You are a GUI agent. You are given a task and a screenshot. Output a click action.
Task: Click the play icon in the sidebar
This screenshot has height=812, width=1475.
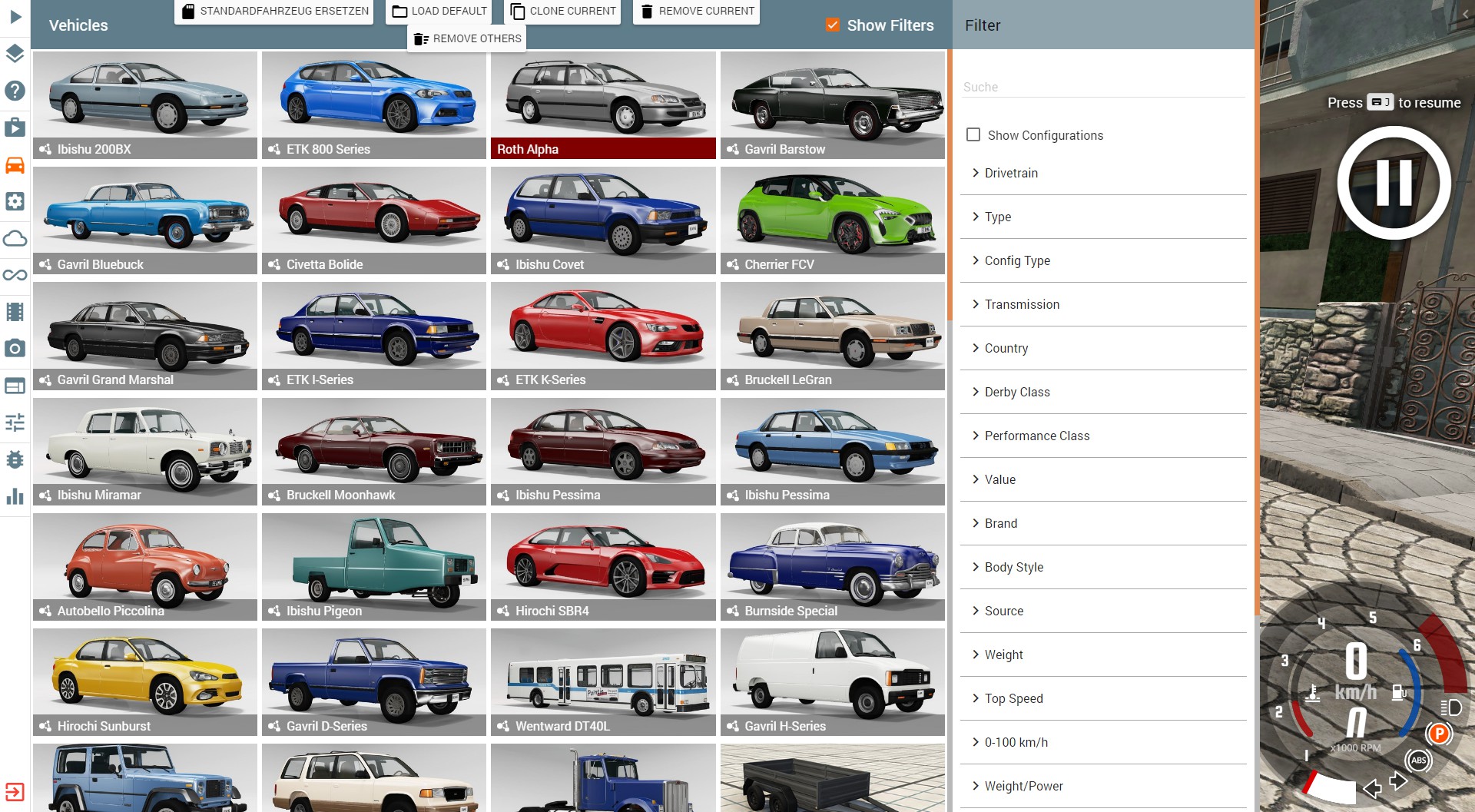(15, 16)
